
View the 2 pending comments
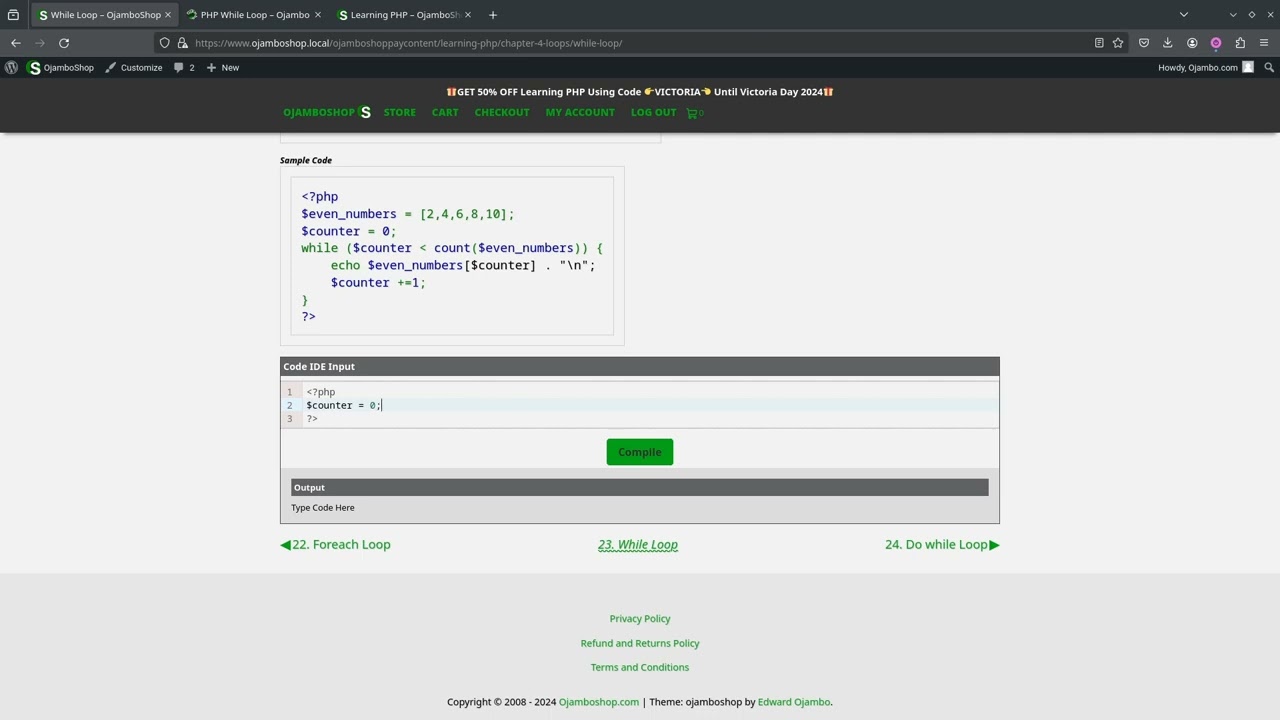[184, 68]
